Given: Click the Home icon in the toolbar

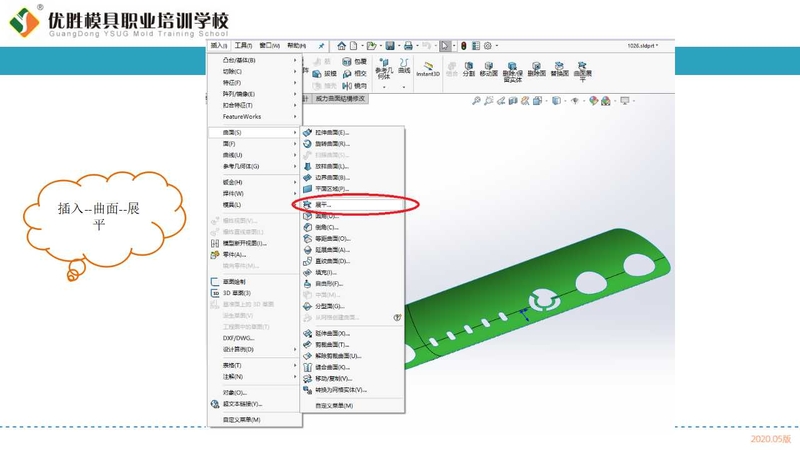Looking at the screenshot, I should pos(341,46).
